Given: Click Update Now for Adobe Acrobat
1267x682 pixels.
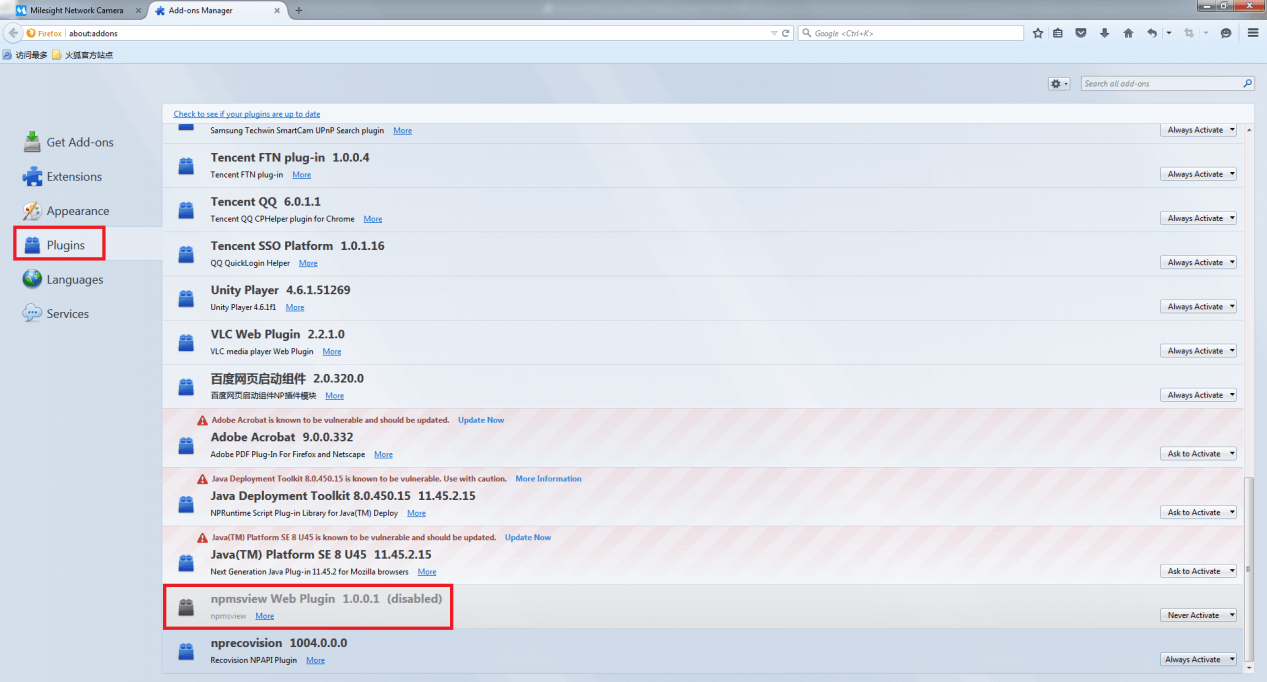Looking at the screenshot, I should 481,420.
